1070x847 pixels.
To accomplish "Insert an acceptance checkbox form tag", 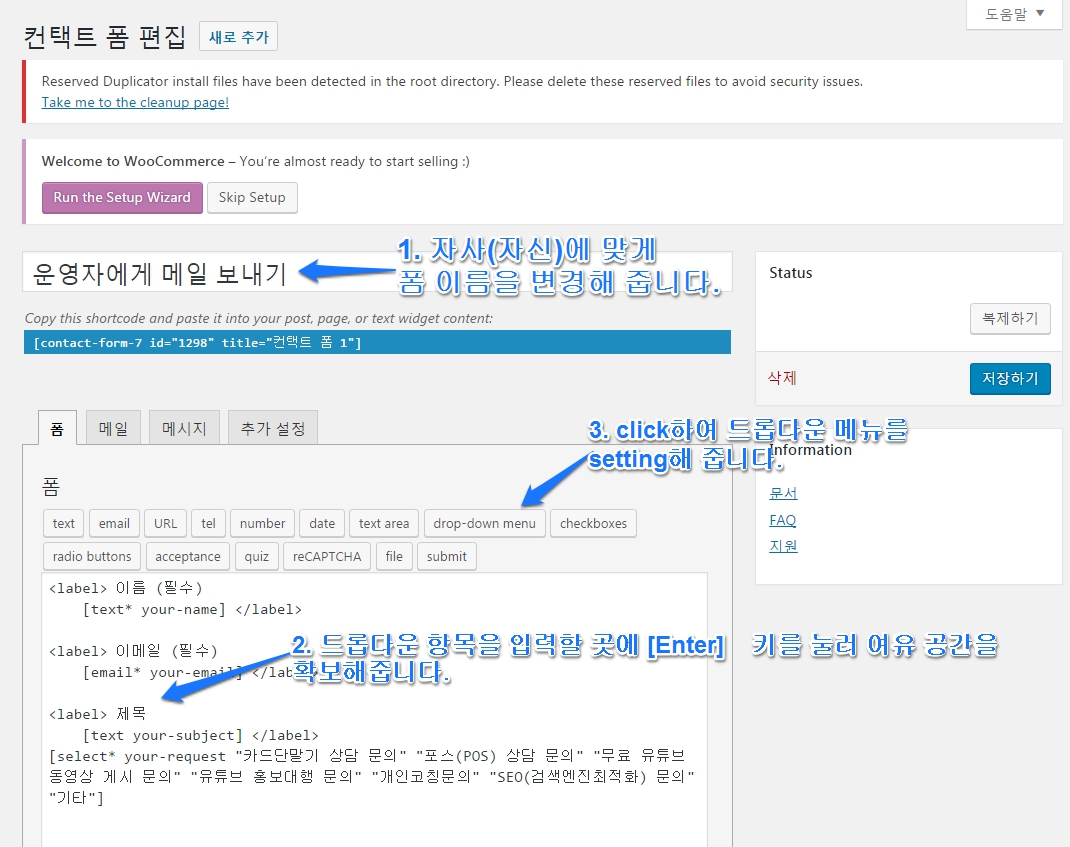I will click(x=187, y=556).
